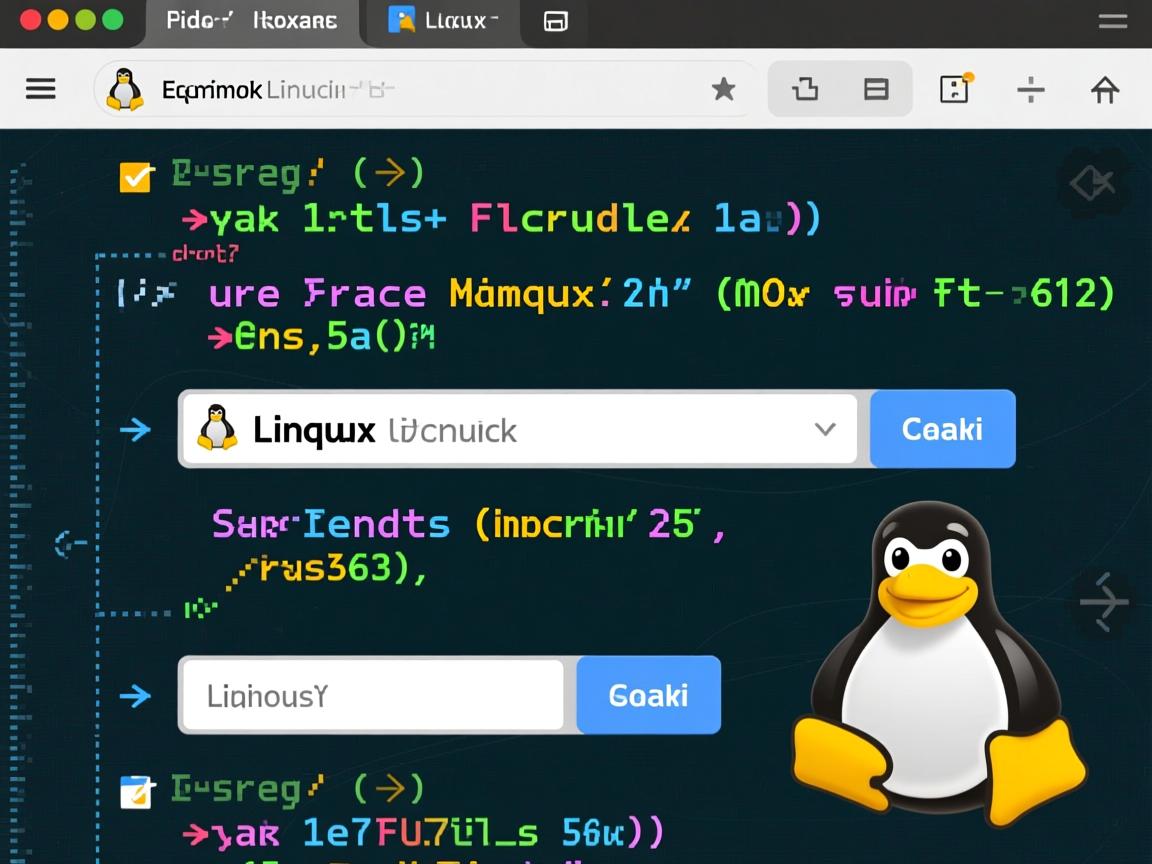The image size is (1152, 864).
Task: Open the reading list panel icon
Action: click(x=877, y=89)
